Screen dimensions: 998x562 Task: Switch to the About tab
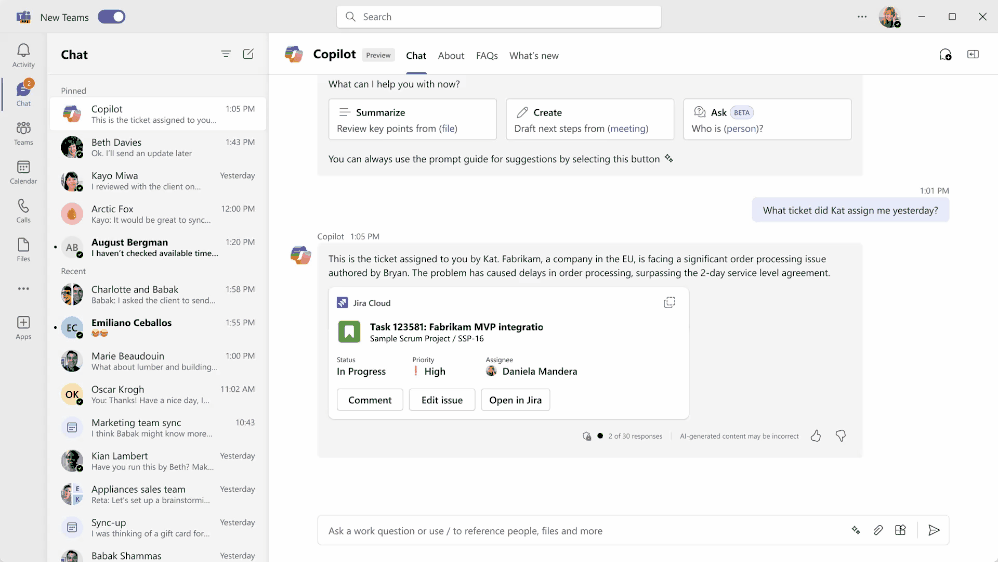(x=451, y=55)
